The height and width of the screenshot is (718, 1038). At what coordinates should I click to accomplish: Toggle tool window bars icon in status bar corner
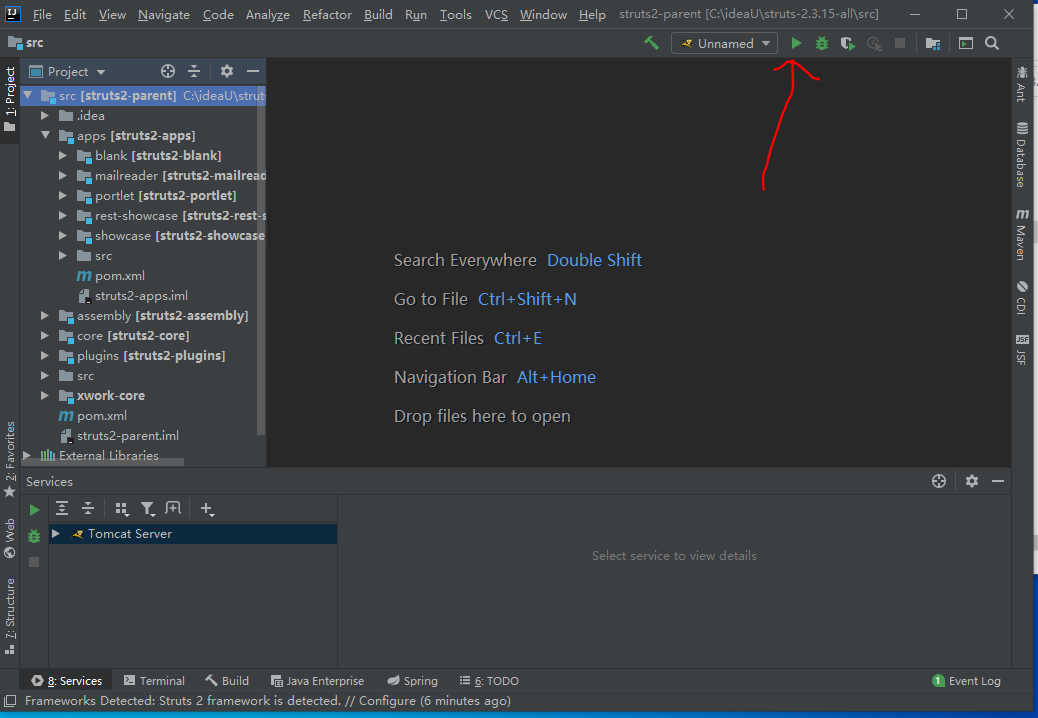pos(9,701)
